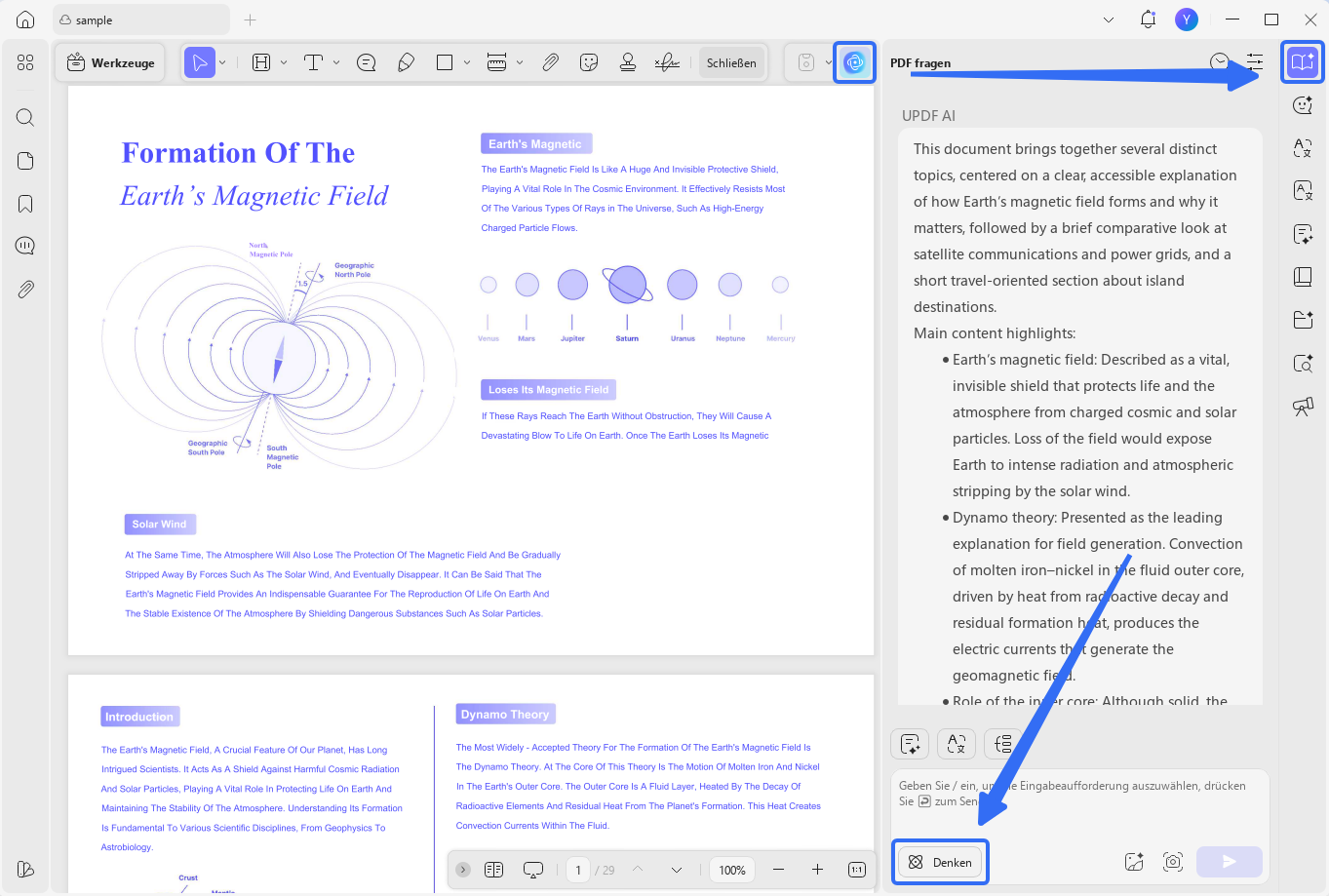Capture a screenshot for the AI prompt
Image resolution: width=1329 pixels, height=896 pixels.
coord(1173,862)
